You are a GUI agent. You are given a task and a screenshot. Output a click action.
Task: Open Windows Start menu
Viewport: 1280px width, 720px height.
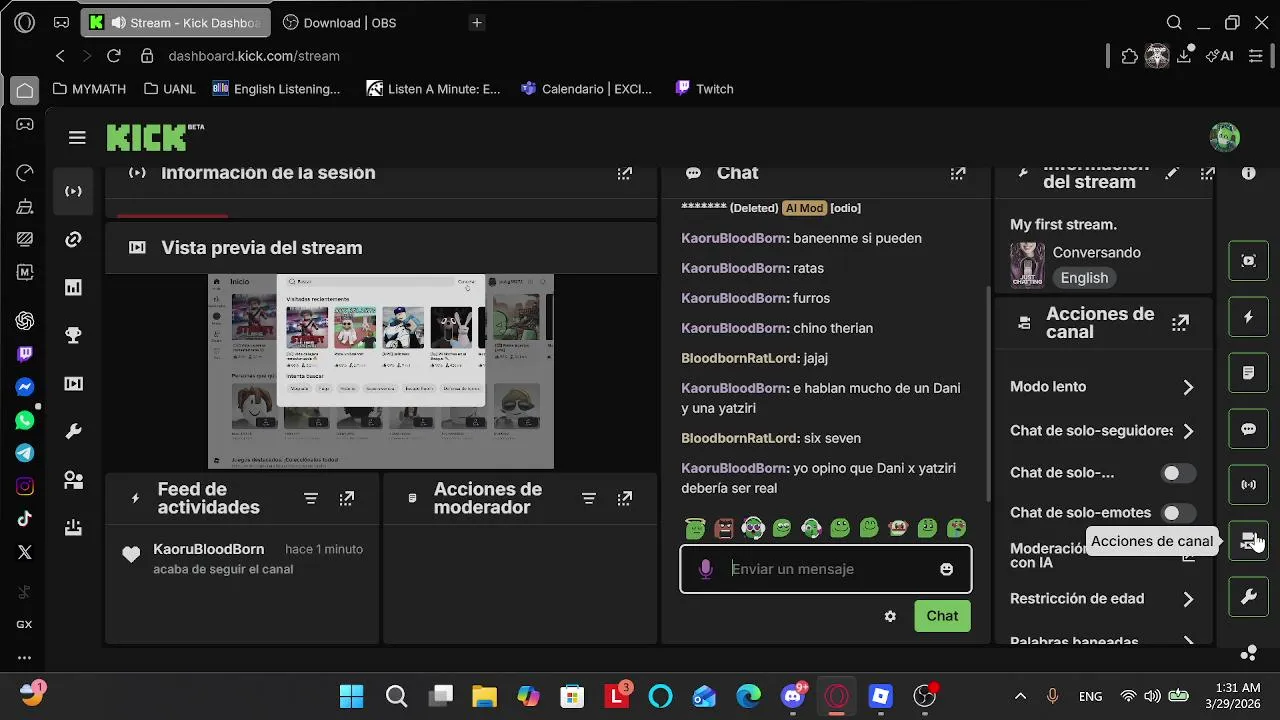352,696
